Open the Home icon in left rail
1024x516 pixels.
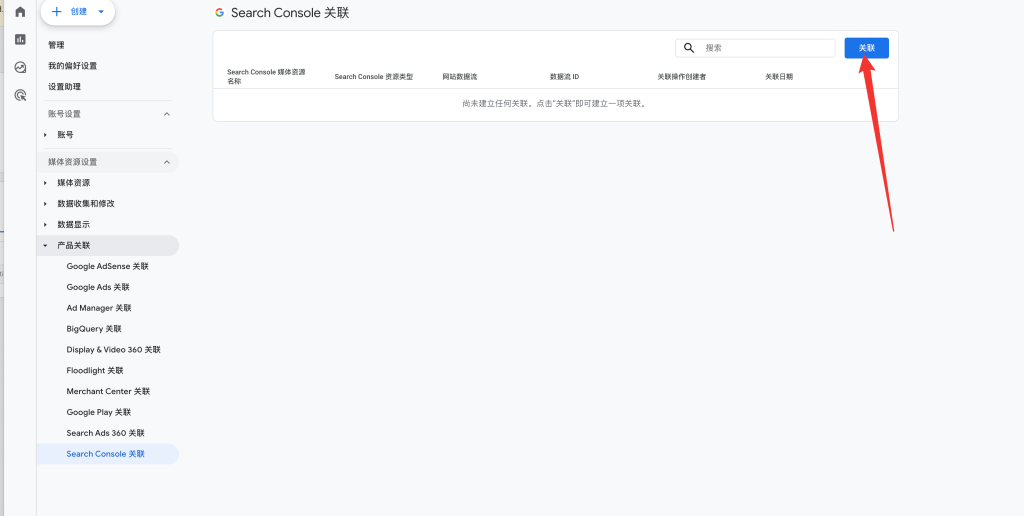point(20,12)
